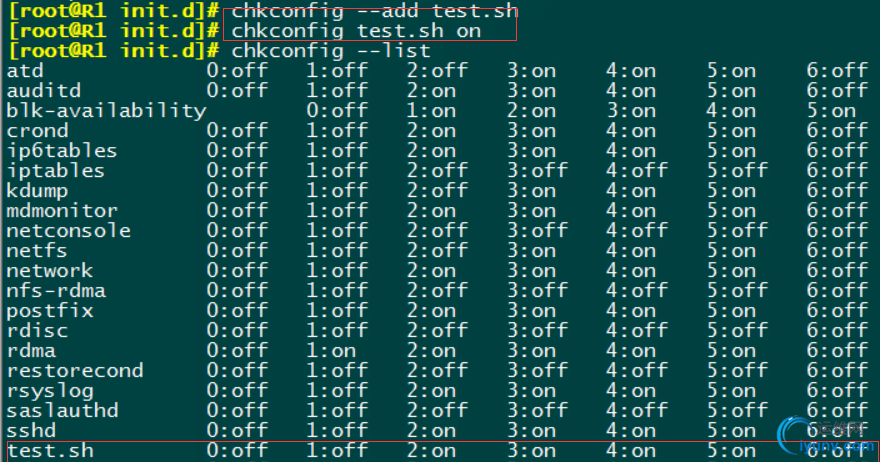This screenshot has width=880, height=462.
Task: Select the netconsole service row
Action: (437, 231)
